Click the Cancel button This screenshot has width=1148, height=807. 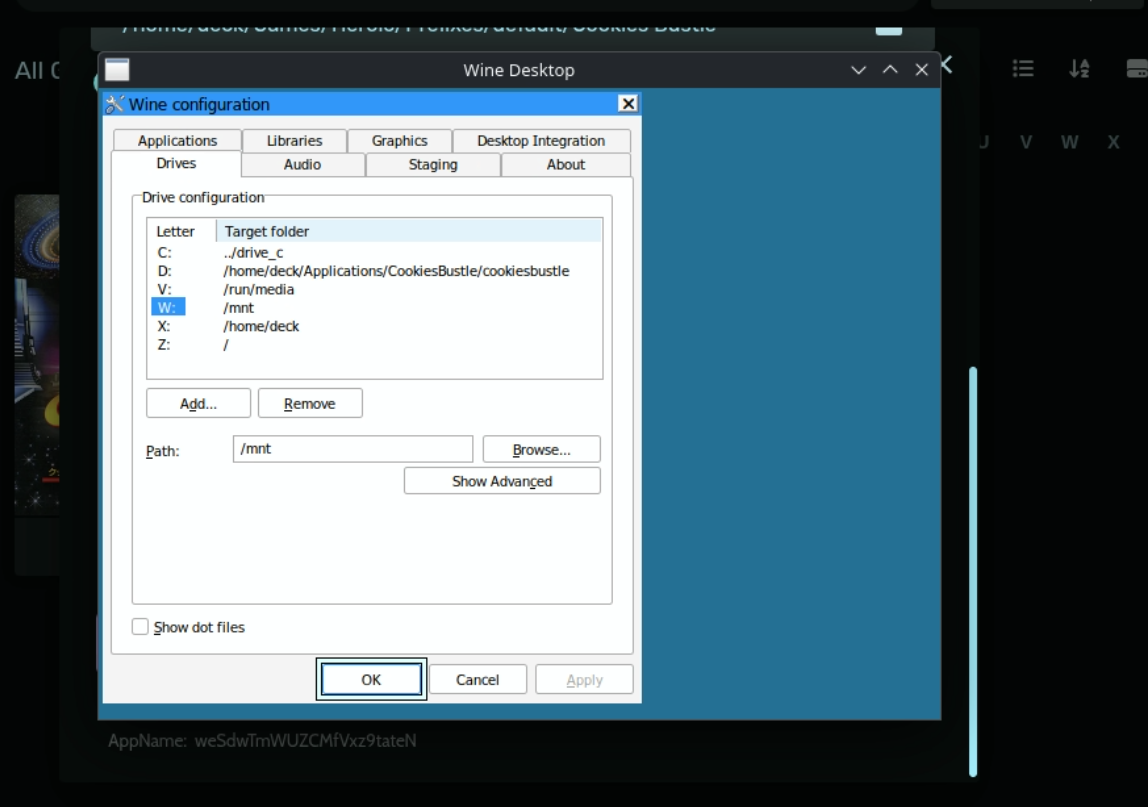pos(477,680)
